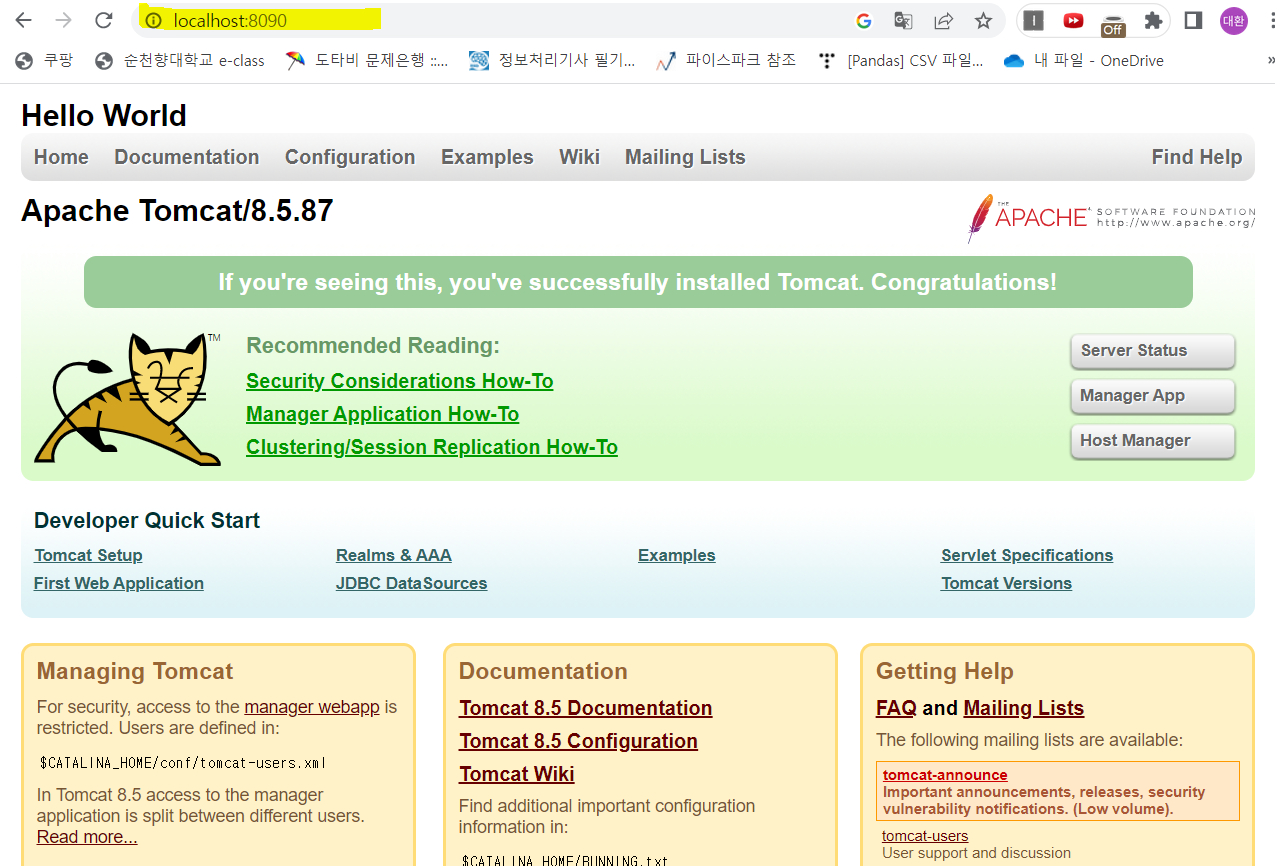Click the Host Manager button
The height and width of the screenshot is (866, 1275).
point(1152,441)
